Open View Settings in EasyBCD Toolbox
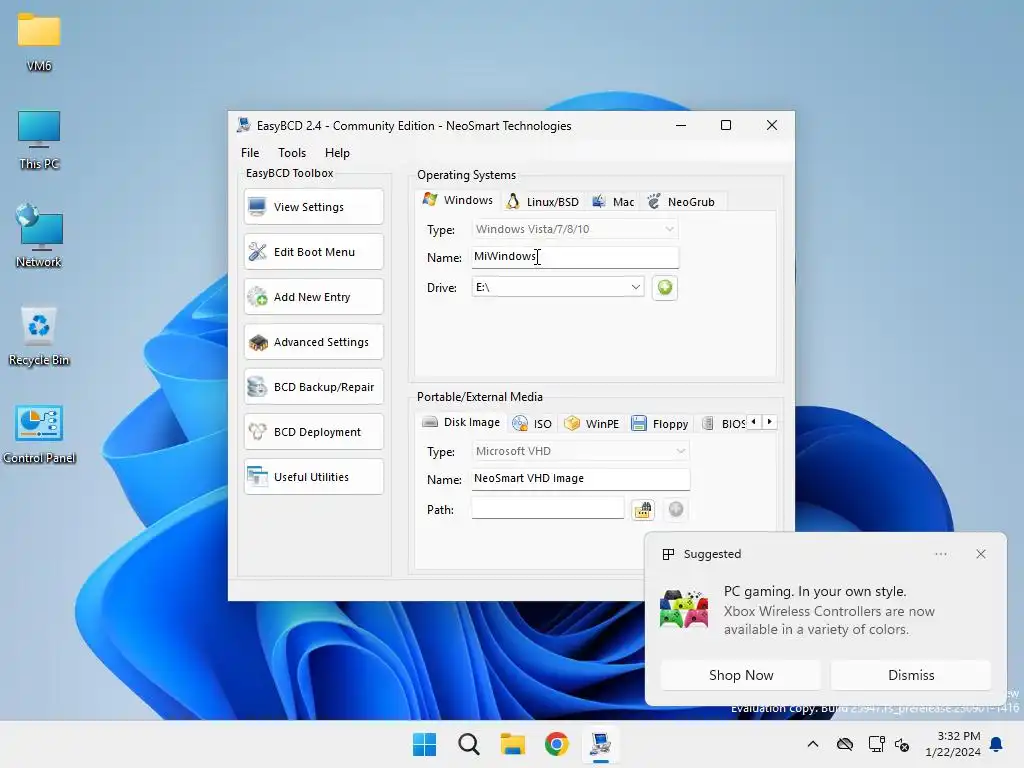1024x768 pixels. [x=313, y=207]
